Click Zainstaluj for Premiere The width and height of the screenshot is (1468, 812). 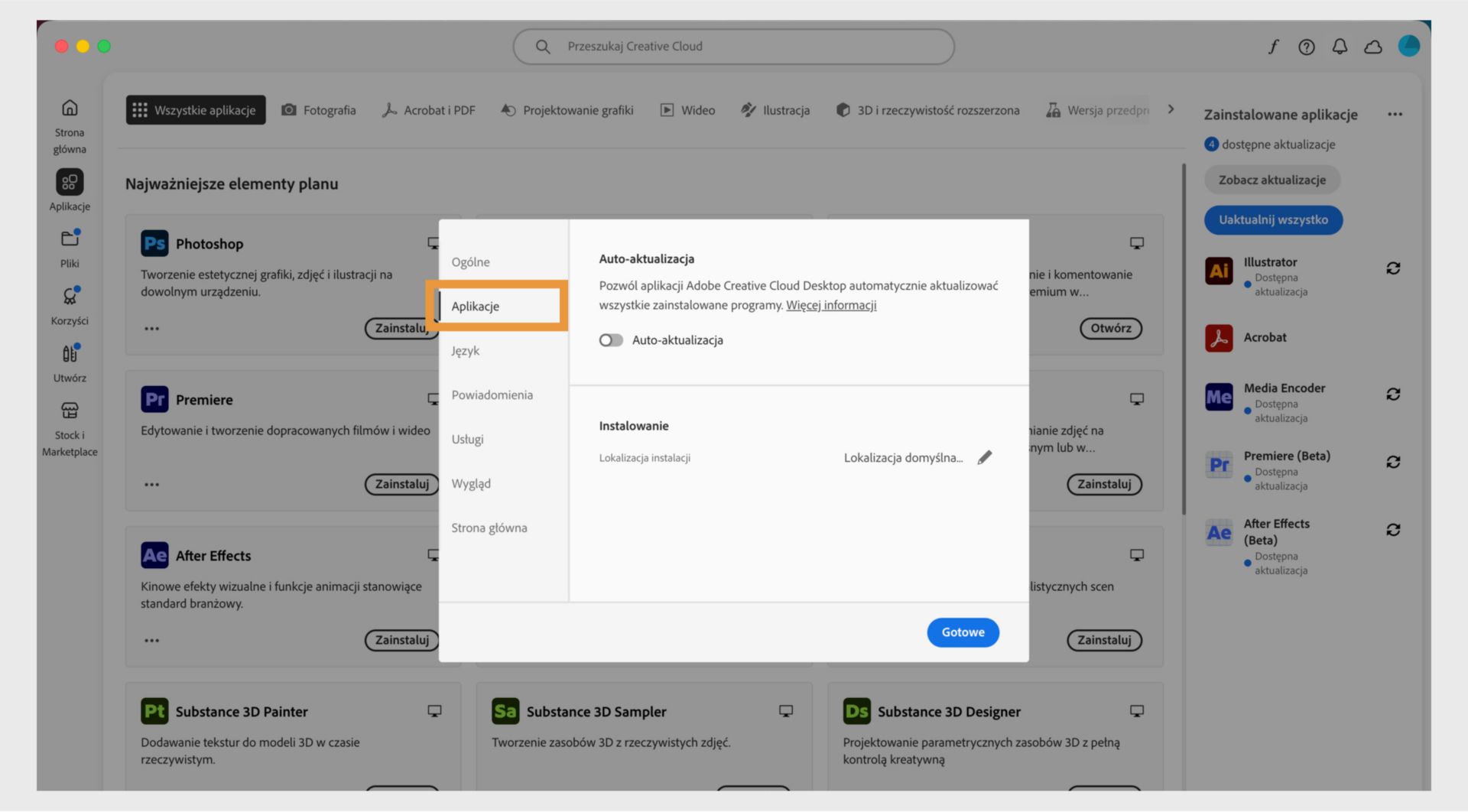(x=402, y=485)
